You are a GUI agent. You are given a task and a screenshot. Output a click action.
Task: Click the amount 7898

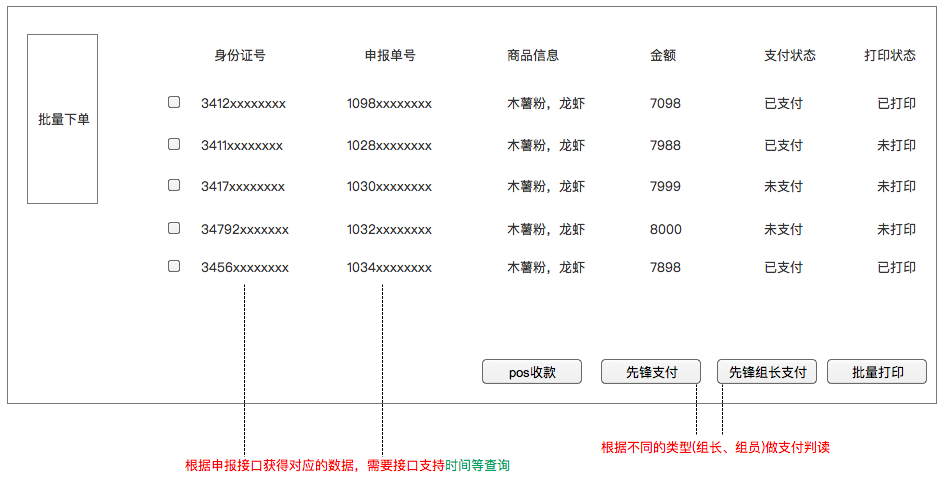point(665,267)
